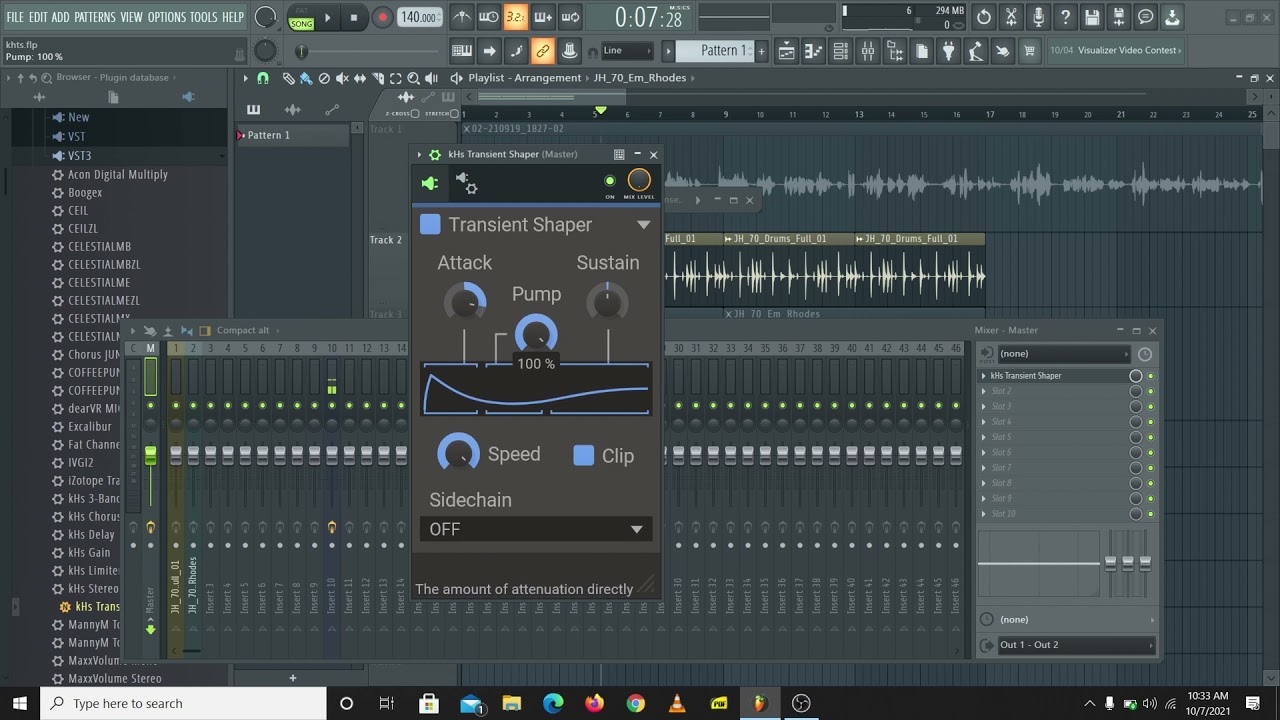
Task: Toggle the Transient Shaper enable square
Action: point(430,224)
